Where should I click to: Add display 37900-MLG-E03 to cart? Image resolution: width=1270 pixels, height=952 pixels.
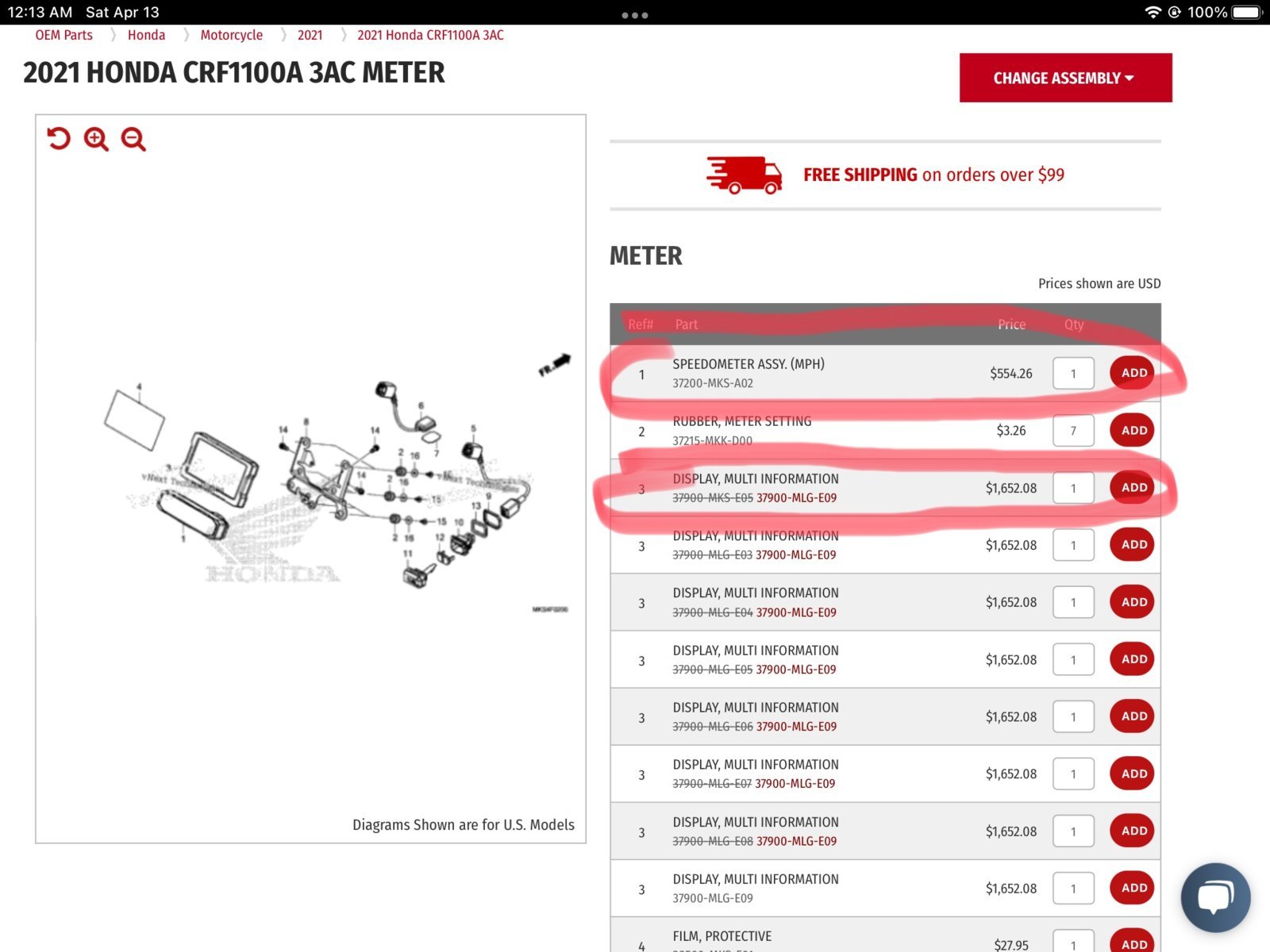[1133, 544]
